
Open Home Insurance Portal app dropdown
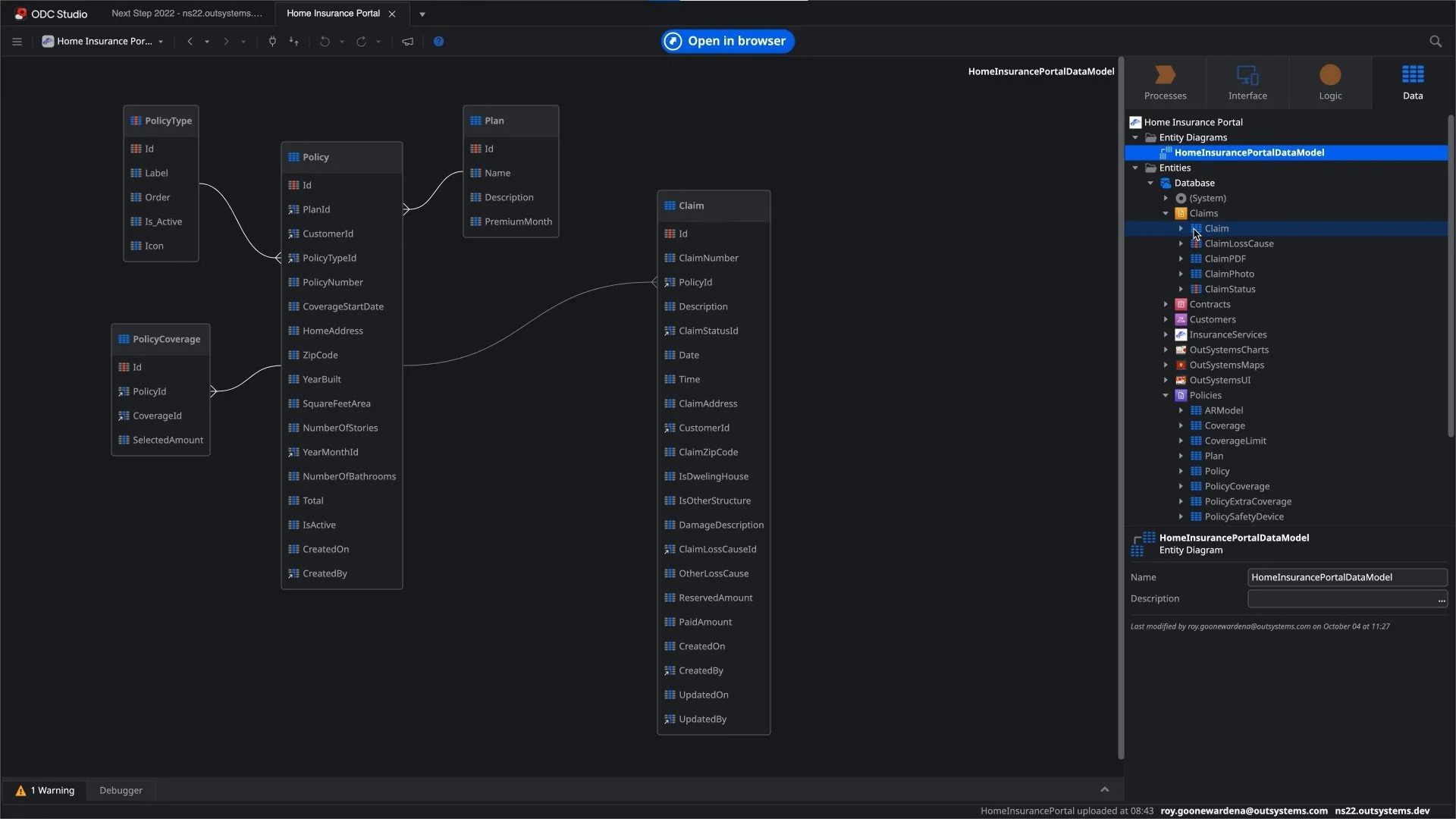tap(161, 42)
